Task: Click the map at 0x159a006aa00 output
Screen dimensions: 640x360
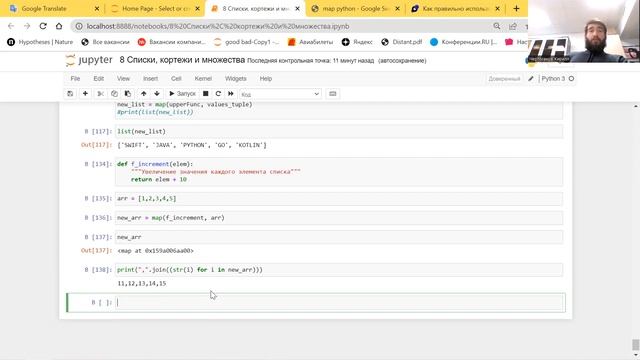Action: click(156, 251)
